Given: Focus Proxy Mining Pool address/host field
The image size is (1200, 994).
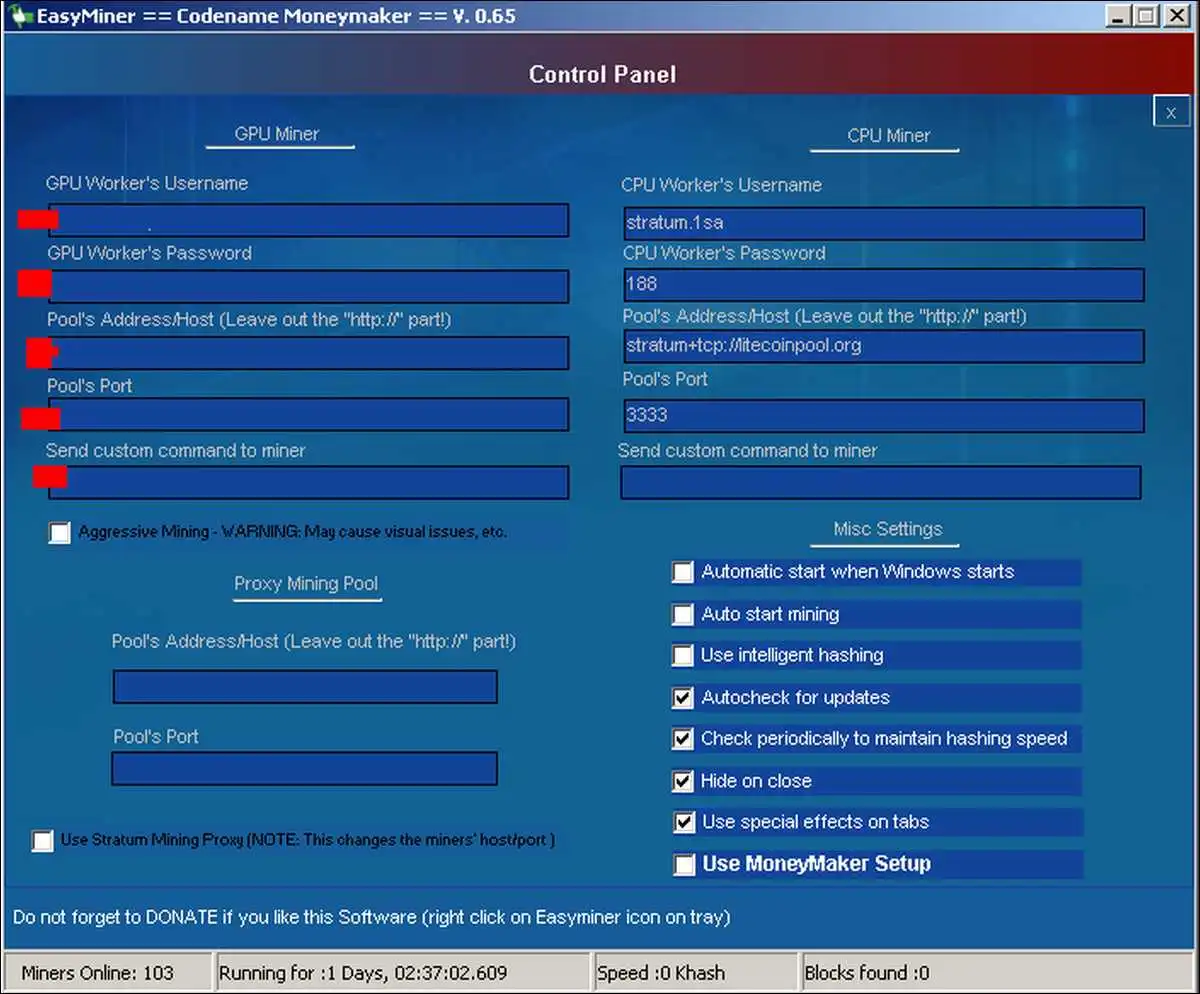Looking at the screenshot, I should pyautogui.click(x=305, y=687).
